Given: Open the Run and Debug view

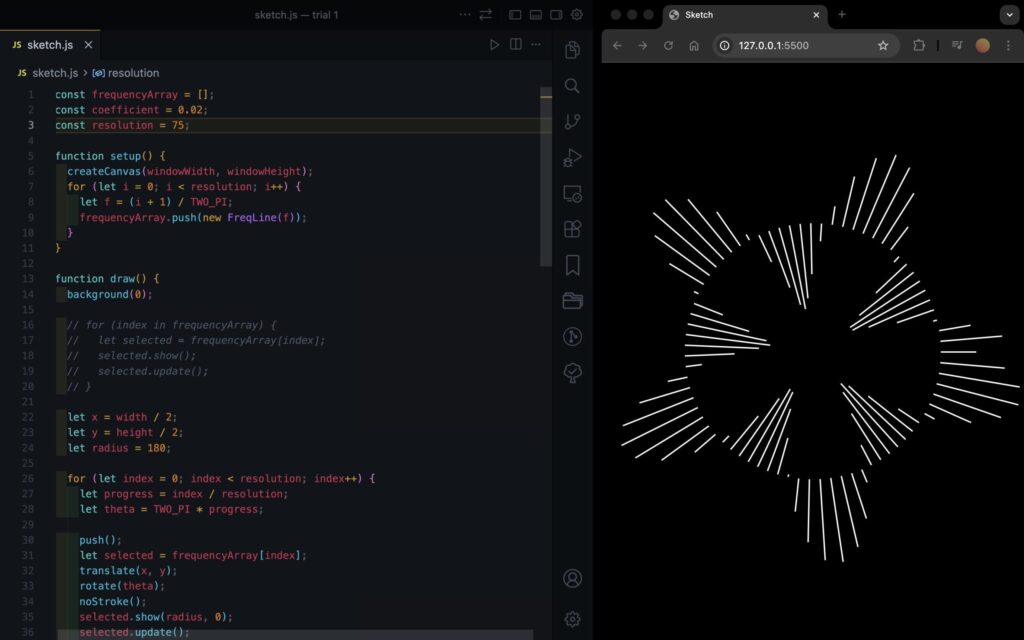Looking at the screenshot, I should pyautogui.click(x=573, y=157).
